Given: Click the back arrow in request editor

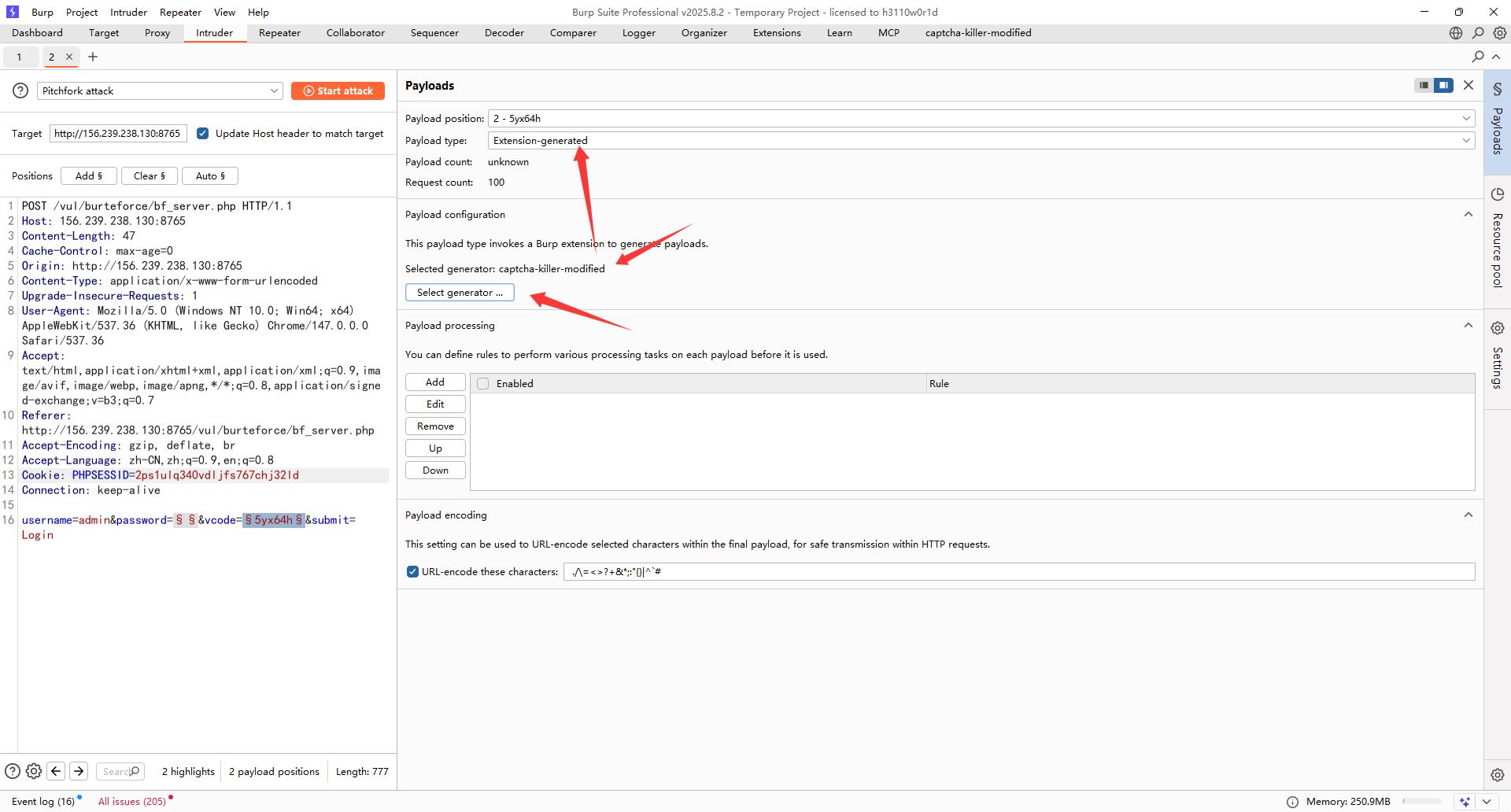Looking at the screenshot, I should [56, 771].
